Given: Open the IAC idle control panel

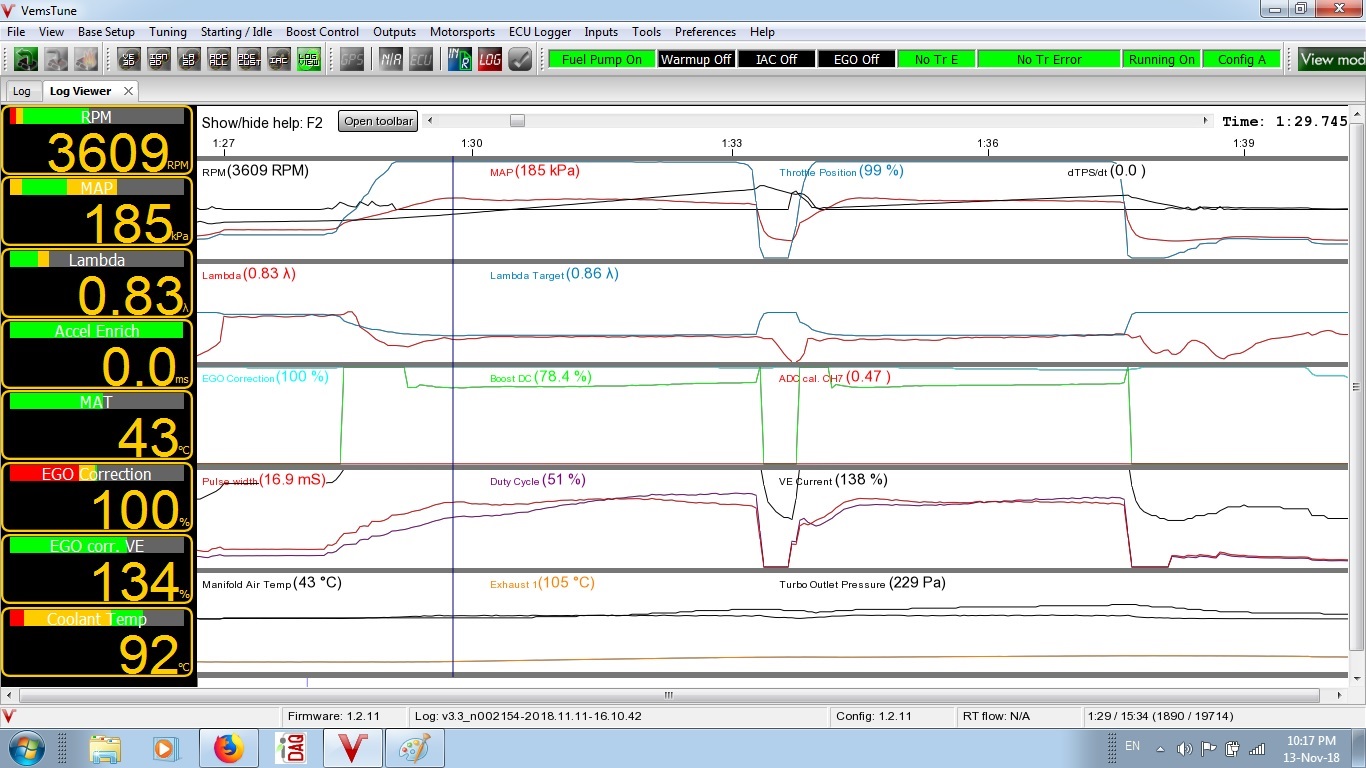Looking at the screenshot, I should pos(281,59).
